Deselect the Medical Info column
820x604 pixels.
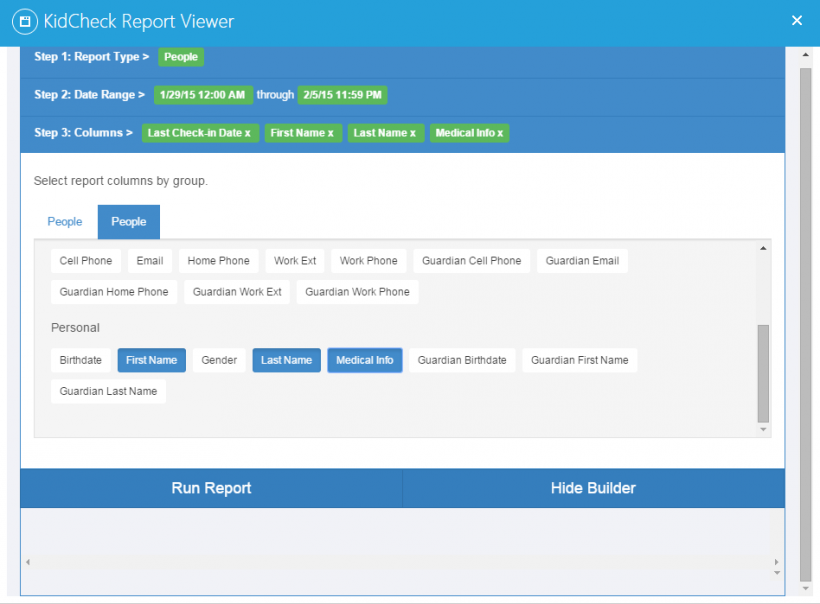tap(364, 360)
